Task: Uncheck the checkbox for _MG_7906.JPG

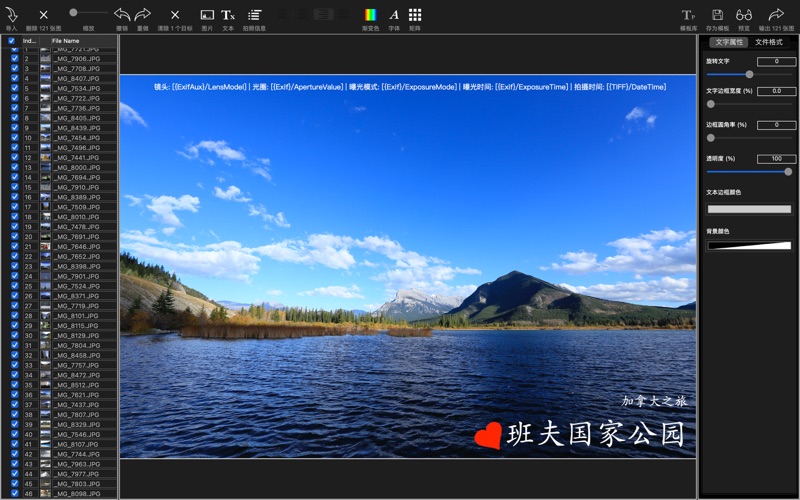Action: click(14, 58)
